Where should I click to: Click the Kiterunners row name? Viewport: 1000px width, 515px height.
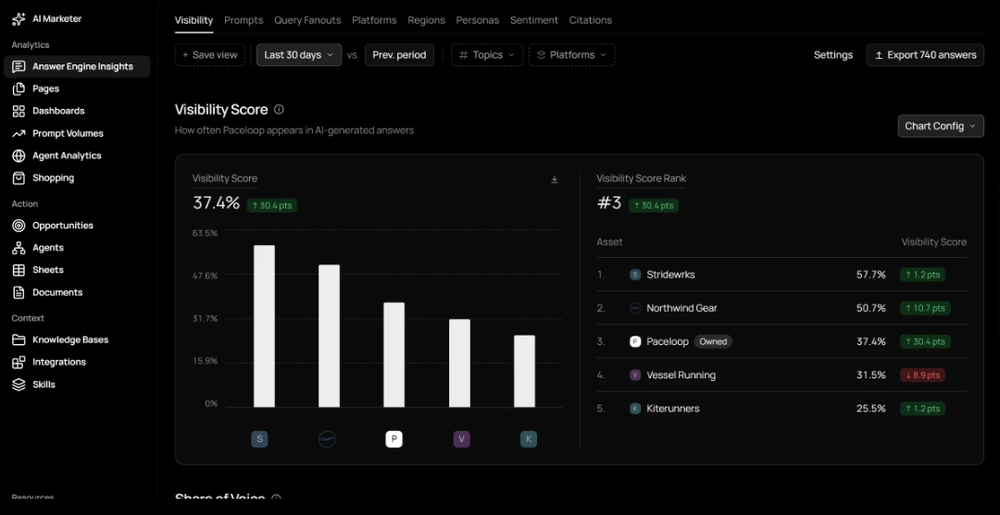click(x=673, y=409)
